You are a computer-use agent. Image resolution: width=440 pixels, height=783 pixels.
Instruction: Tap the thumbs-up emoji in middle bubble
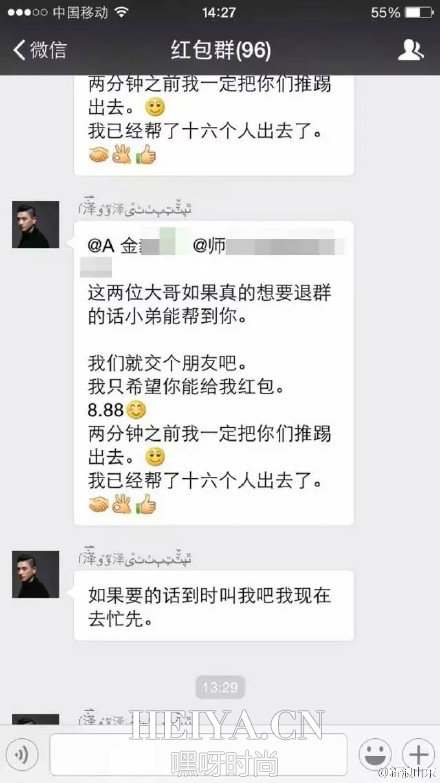(146, 504)
